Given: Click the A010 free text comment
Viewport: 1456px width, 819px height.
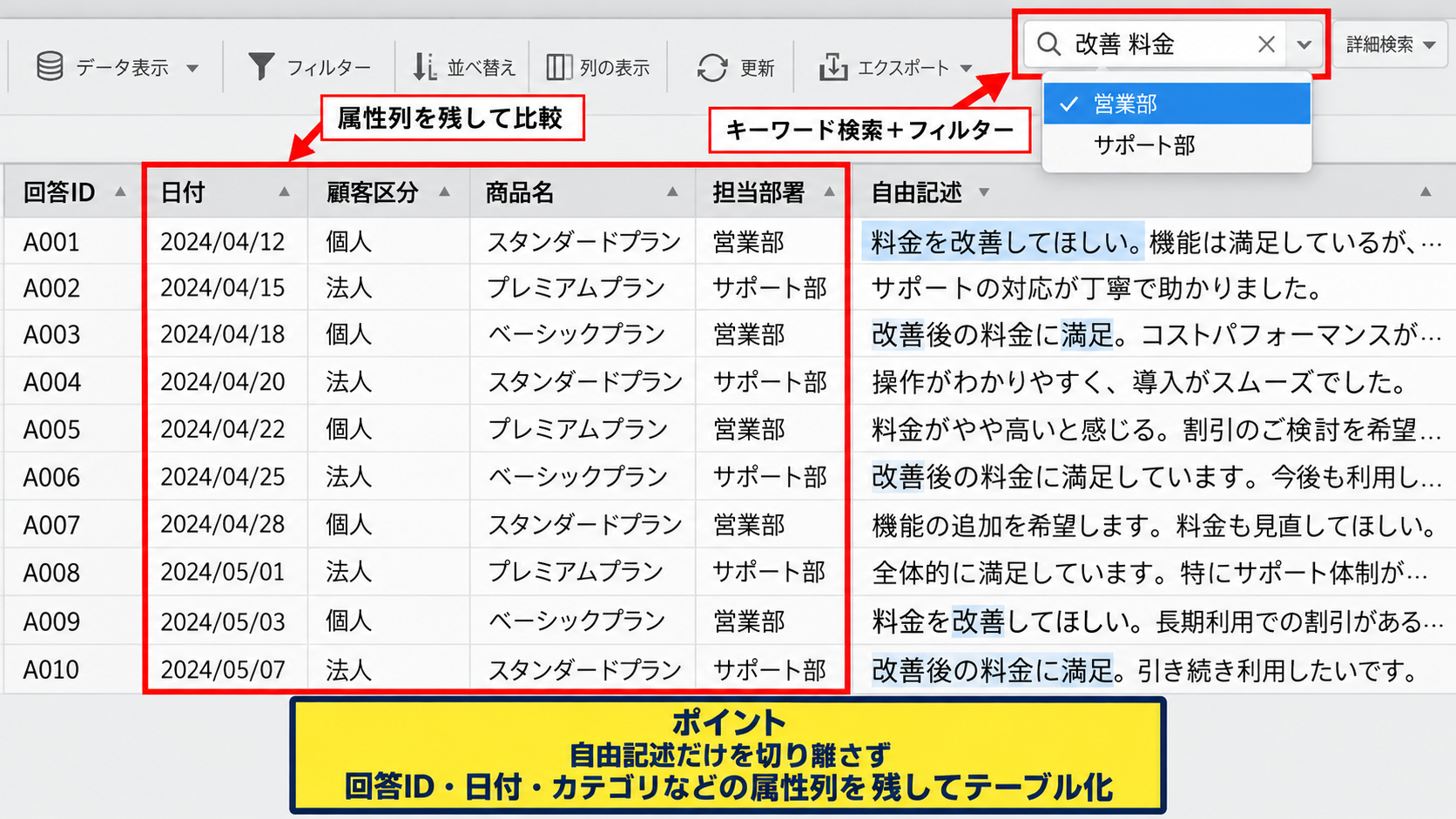Looking at the screenshot, I should [1145, 670].
